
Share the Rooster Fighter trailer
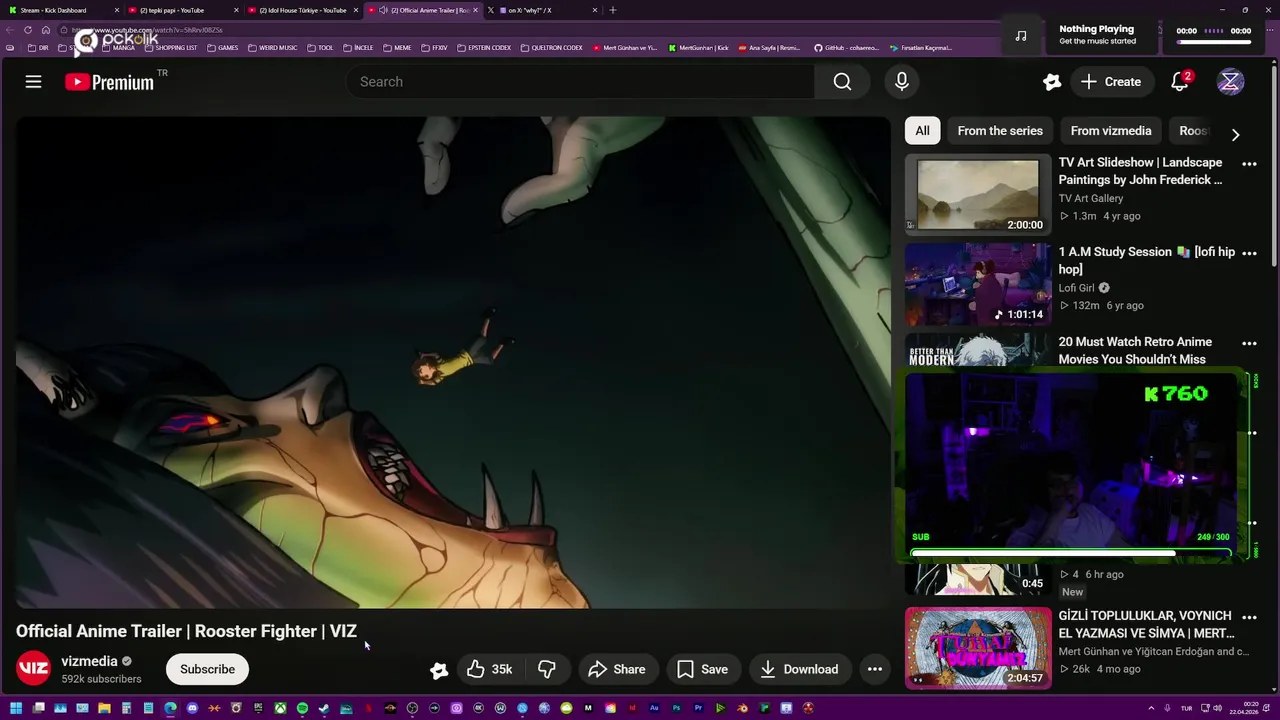click(x=616, y=670)
